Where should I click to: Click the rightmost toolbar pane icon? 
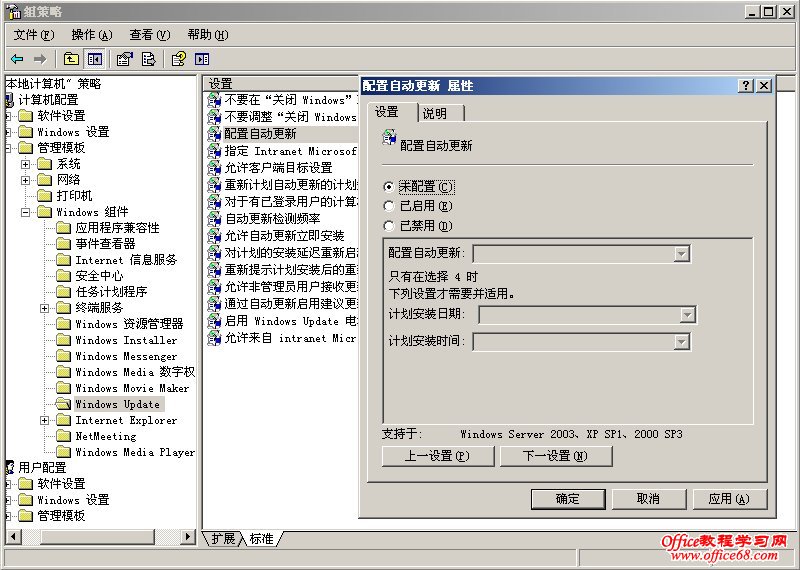coord(202,59)
